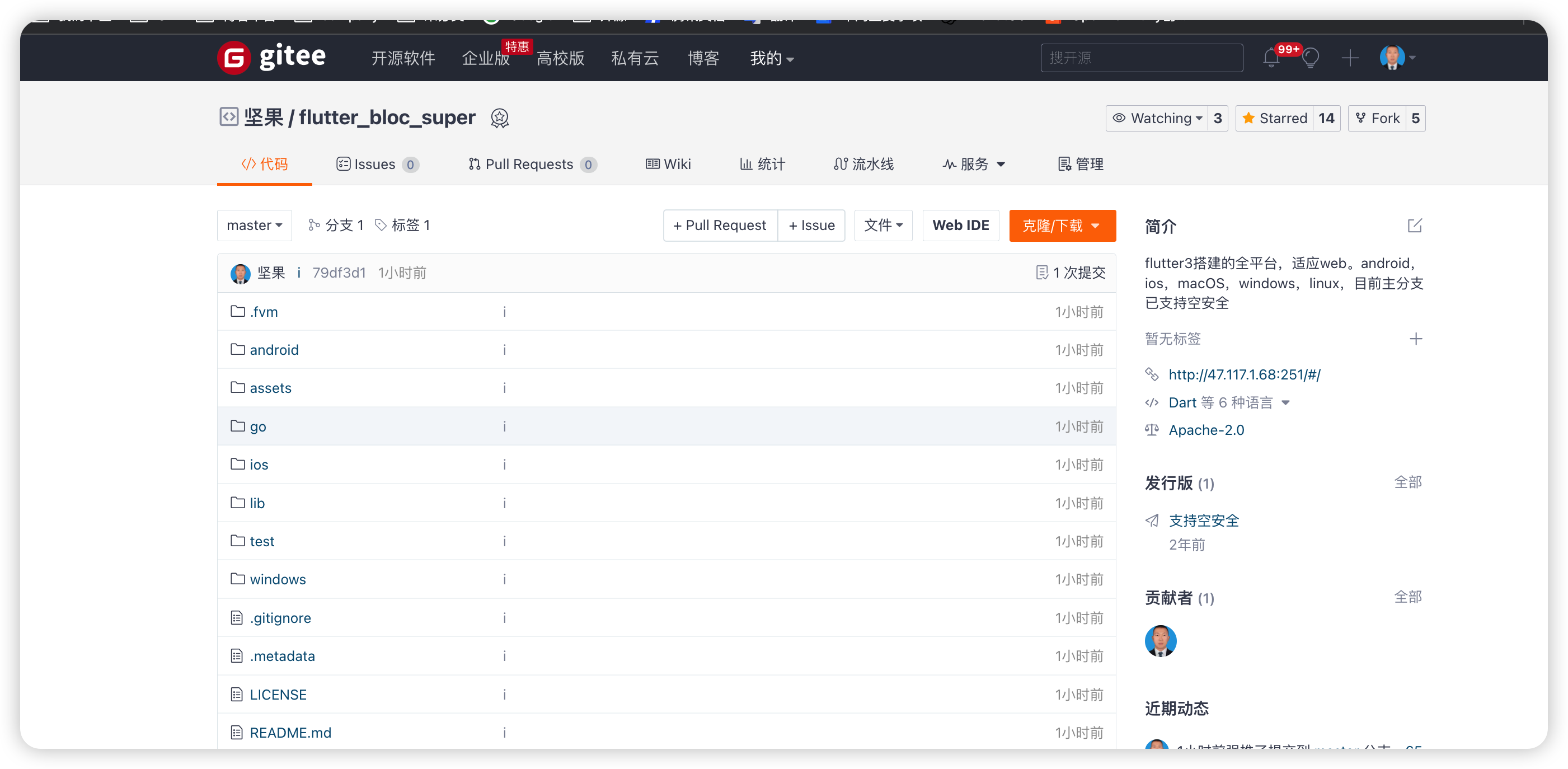Screen dimensions: 1568x769
Task: Click the 私有云 header menu item
Action: point(635,58)
